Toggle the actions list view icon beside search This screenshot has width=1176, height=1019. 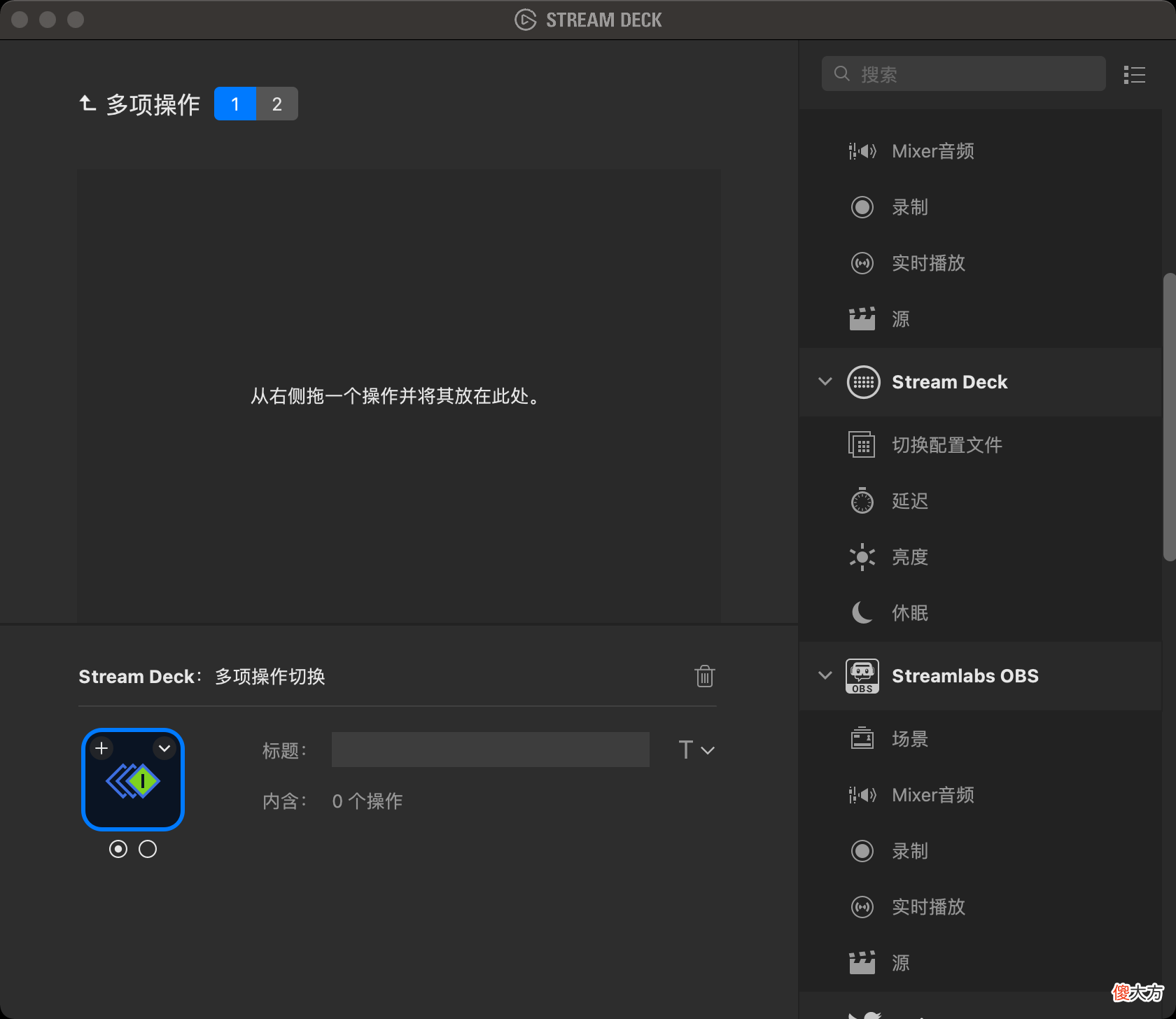coord(1135,74)
